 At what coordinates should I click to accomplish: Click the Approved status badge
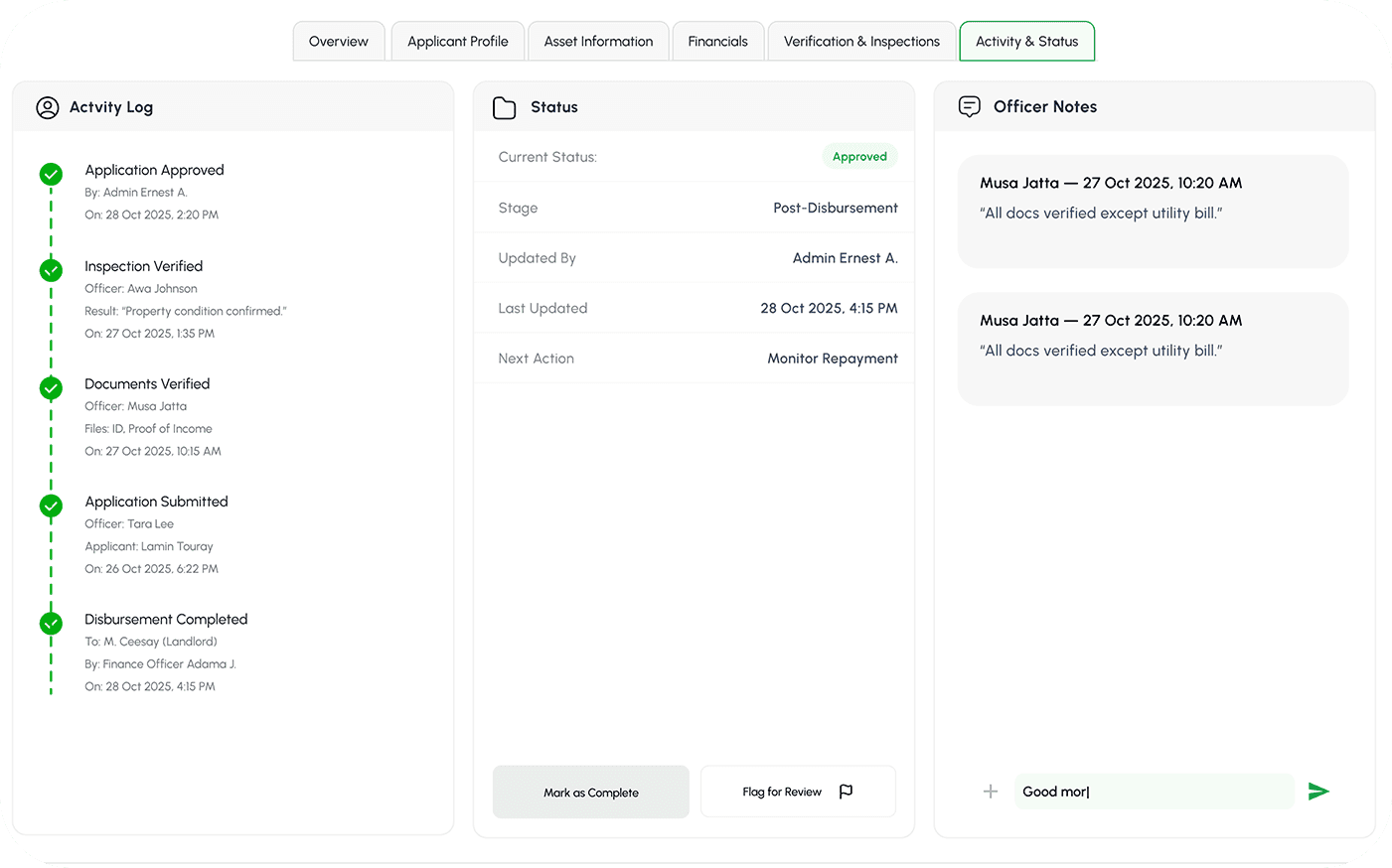(x=859, y=157)
